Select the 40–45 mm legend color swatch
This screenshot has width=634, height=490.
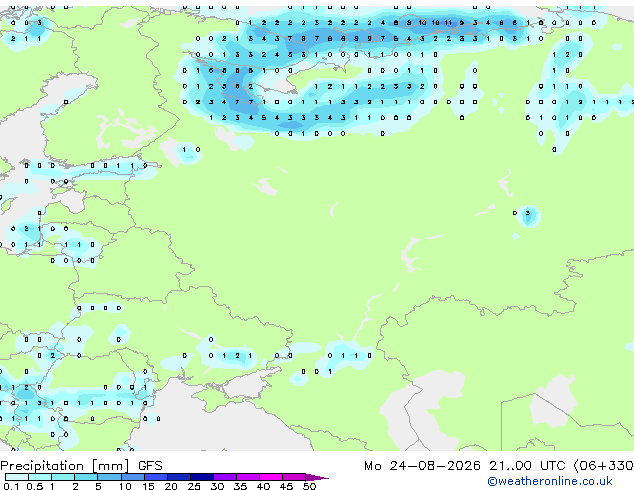[x=270, y=477]
